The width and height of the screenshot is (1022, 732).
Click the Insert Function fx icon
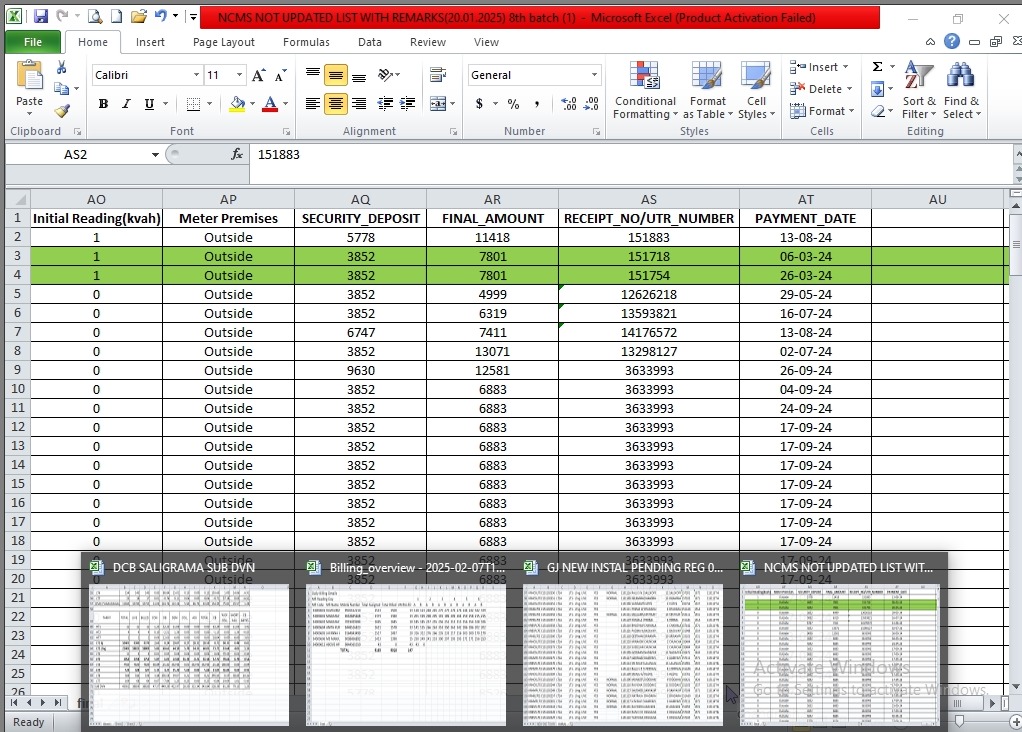[x=237, y=155]
